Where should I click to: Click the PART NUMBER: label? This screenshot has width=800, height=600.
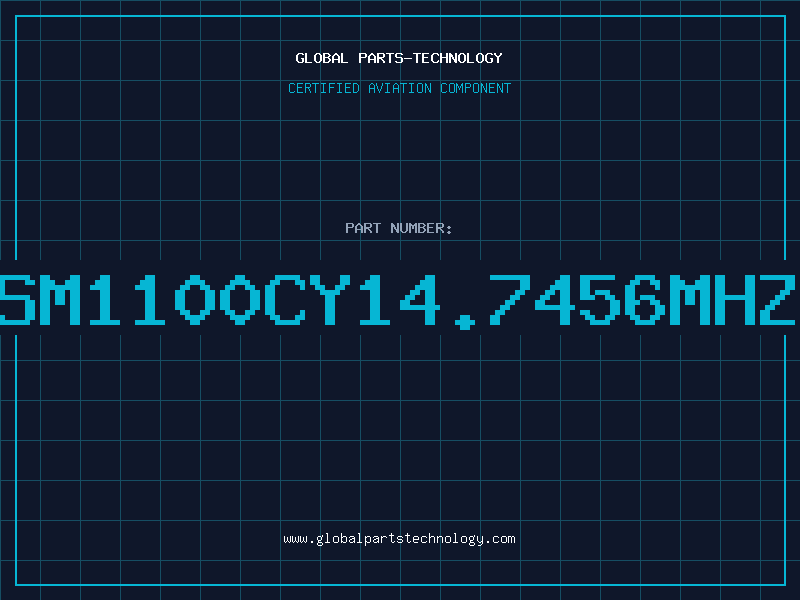point(398,228)
